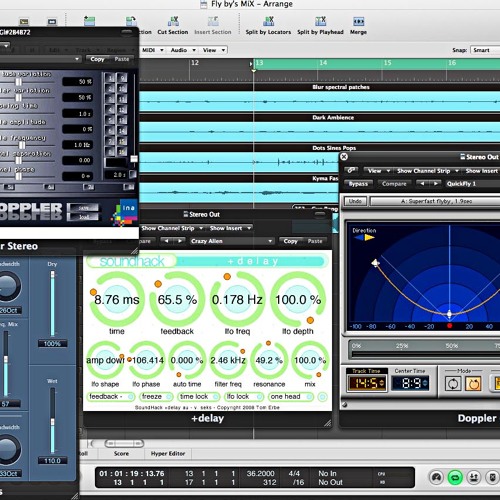
Task: Toggle the lfo lock switch
Action: coord(244,397)
